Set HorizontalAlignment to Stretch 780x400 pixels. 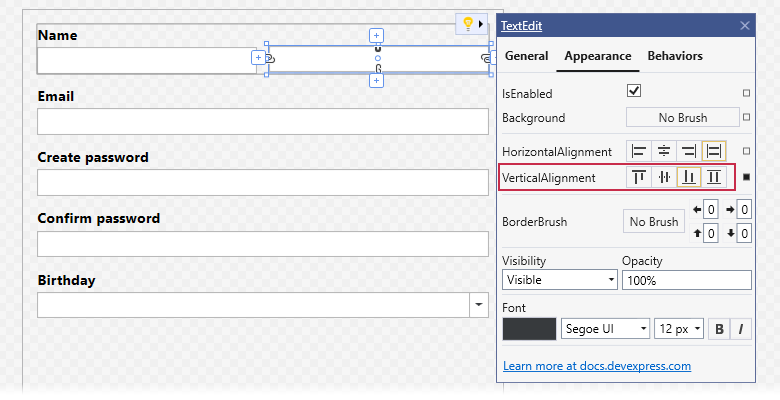click(714, 151)
